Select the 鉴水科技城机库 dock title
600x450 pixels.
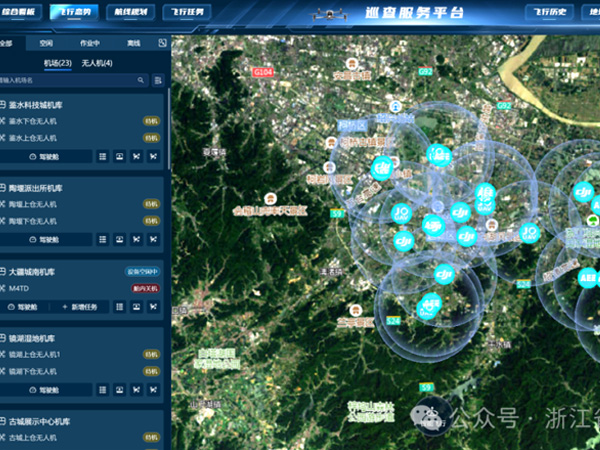[35, 105]
